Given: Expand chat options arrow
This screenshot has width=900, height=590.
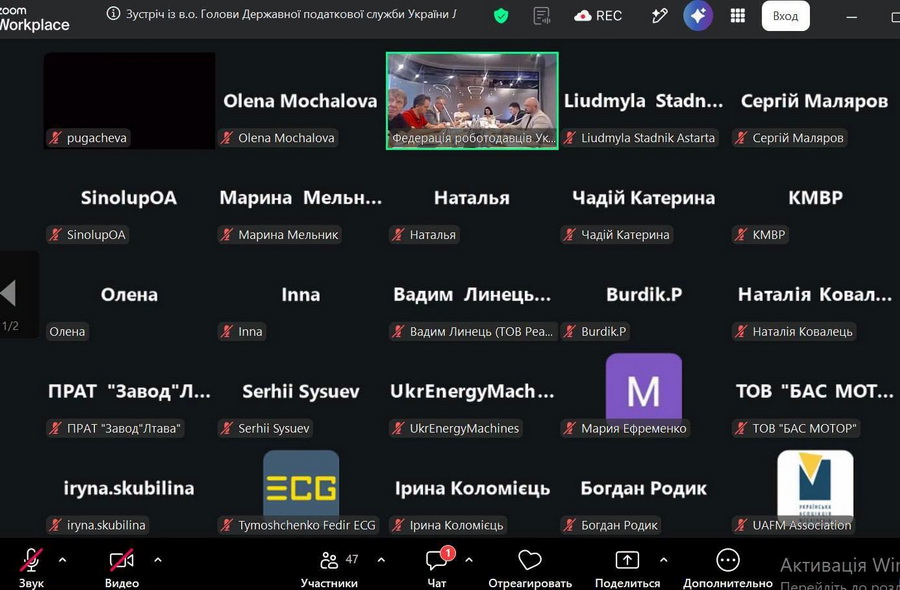Looking at the screenshot, I should pos(469,560).
